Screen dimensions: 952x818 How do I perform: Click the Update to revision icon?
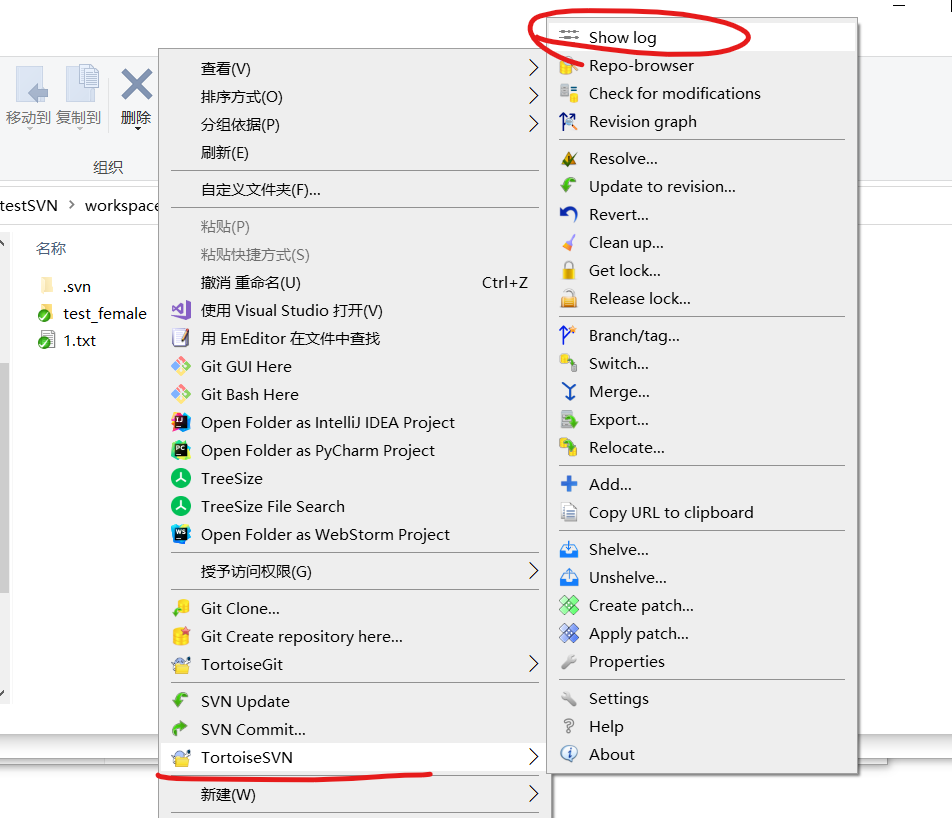[569, 186]
